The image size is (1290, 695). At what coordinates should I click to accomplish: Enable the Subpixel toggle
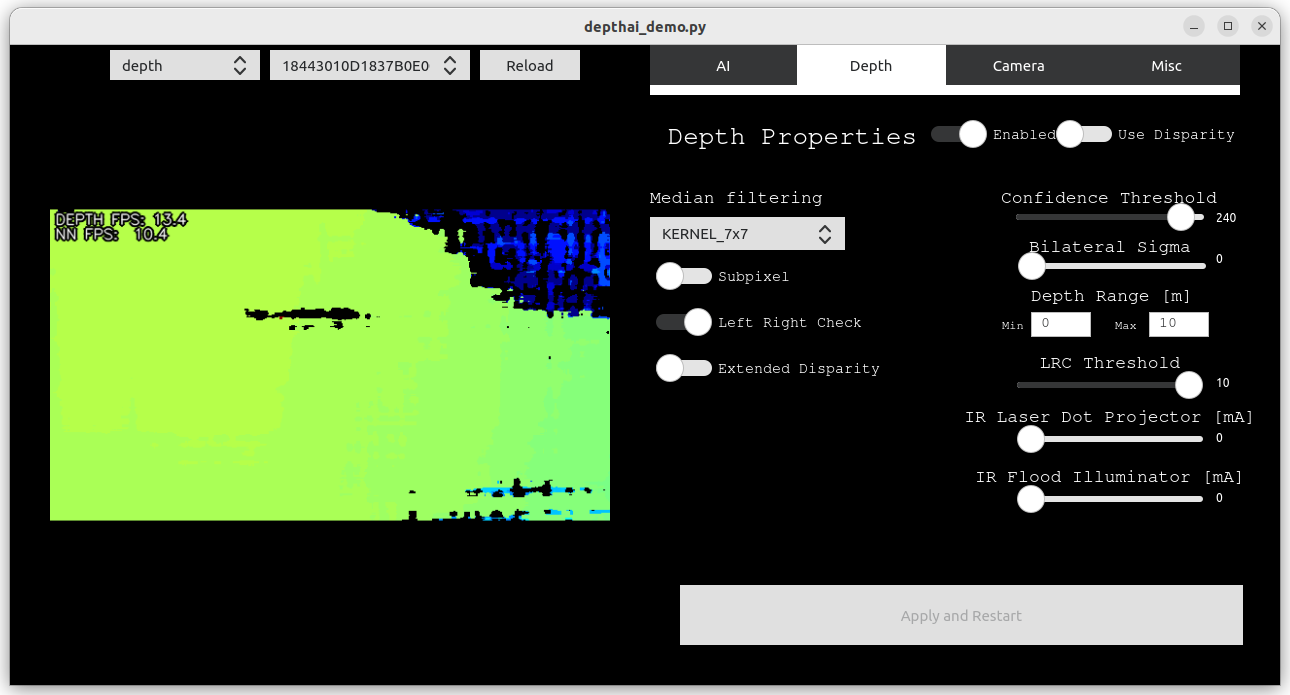click(x=684, y=276)
